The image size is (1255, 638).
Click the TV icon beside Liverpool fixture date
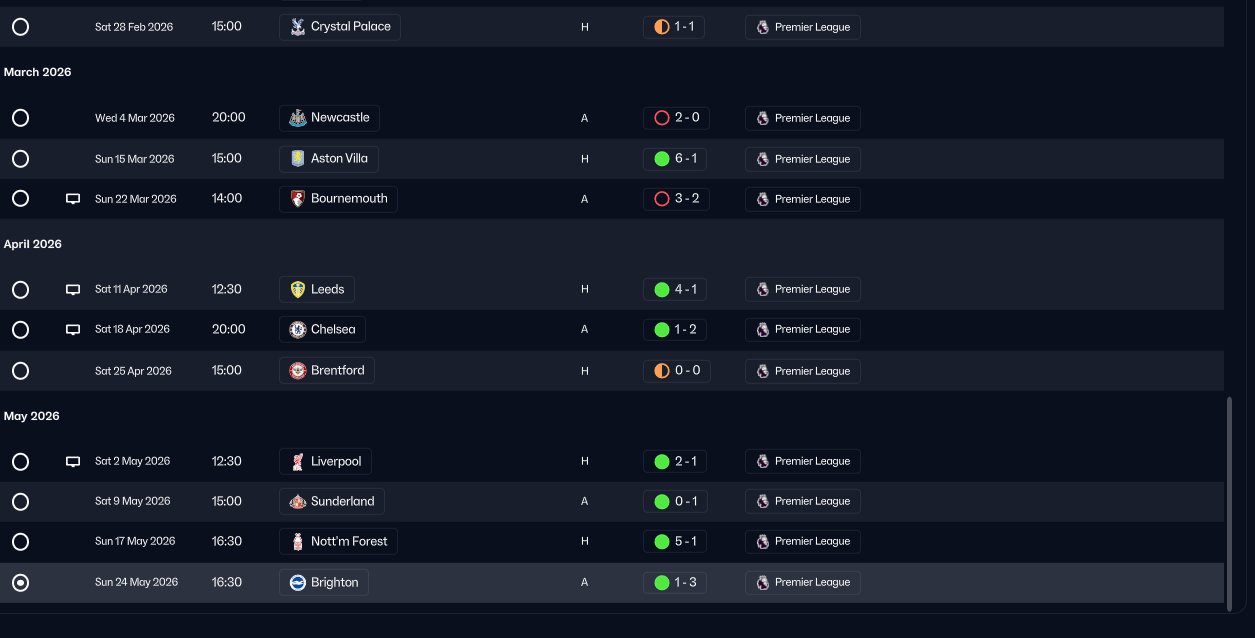tap(73, 462)
